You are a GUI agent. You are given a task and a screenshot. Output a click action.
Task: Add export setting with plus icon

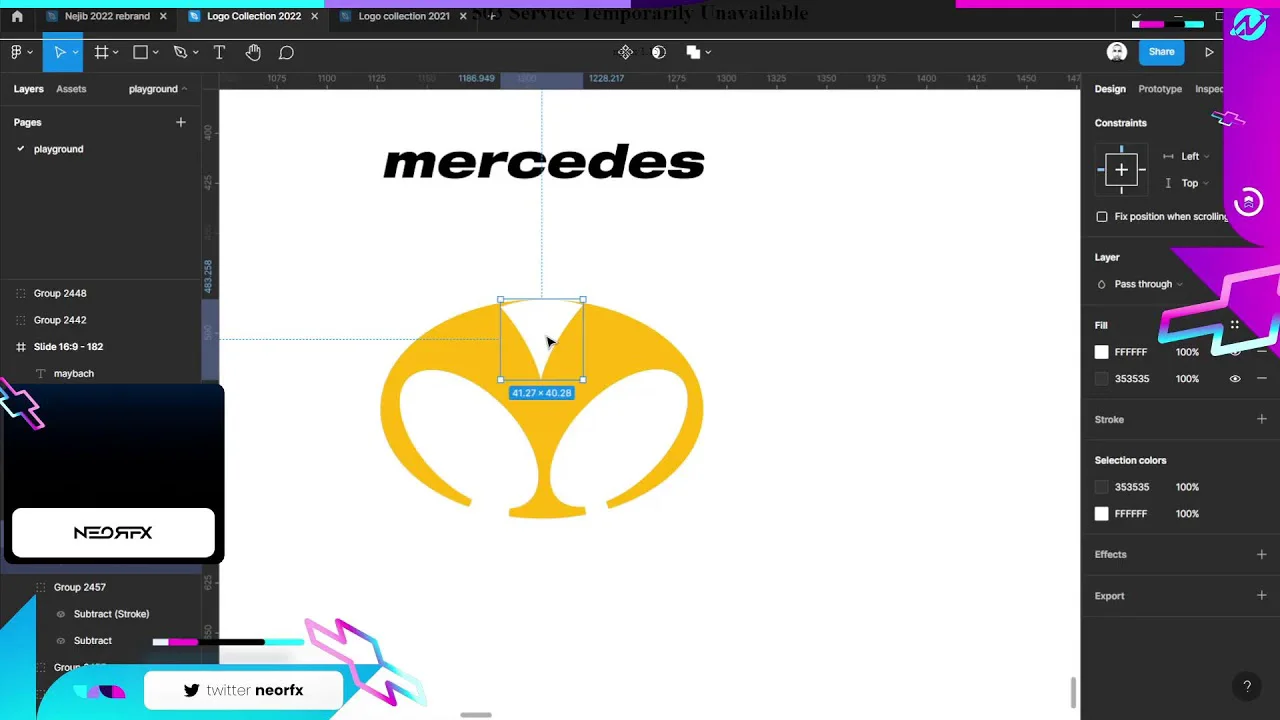pyautogui.click(x=1261, y=596)
